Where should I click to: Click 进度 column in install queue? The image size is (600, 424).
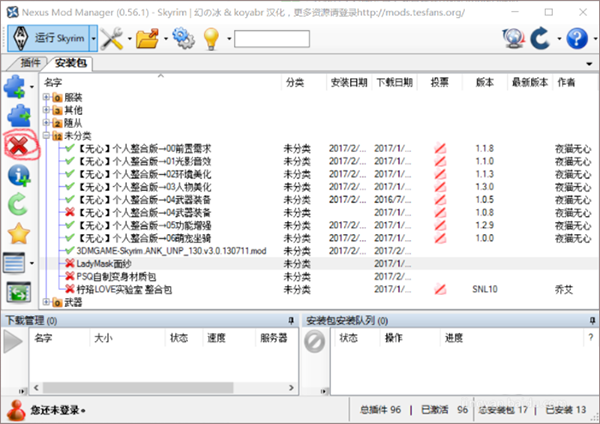click(x=453, y=338)
